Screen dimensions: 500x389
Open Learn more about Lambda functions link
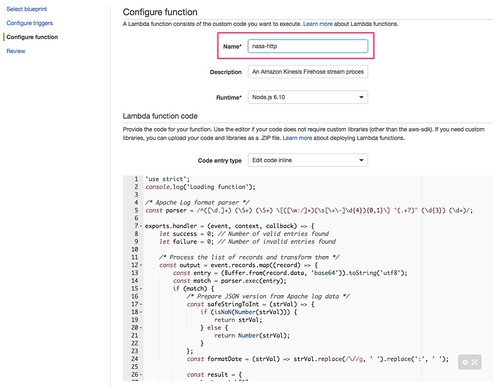[318, 24]
